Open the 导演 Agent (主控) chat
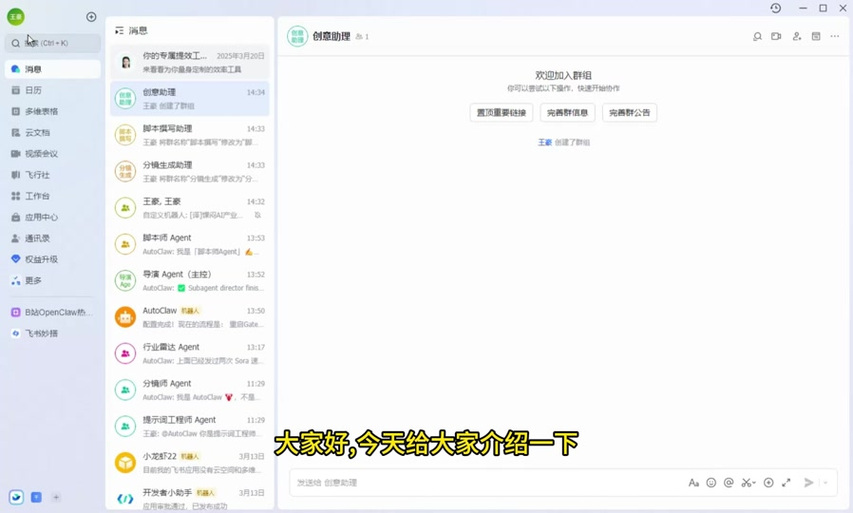853x513 pixels. coord(189,281)
